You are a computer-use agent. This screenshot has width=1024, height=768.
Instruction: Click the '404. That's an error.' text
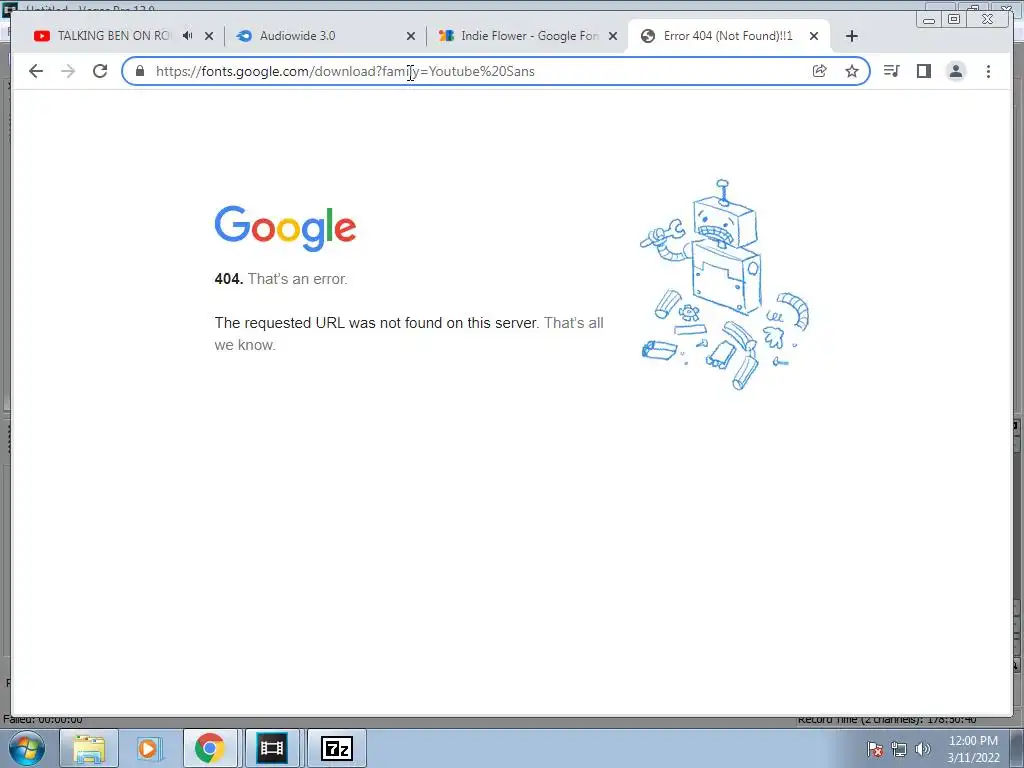(x=281, y=279)
